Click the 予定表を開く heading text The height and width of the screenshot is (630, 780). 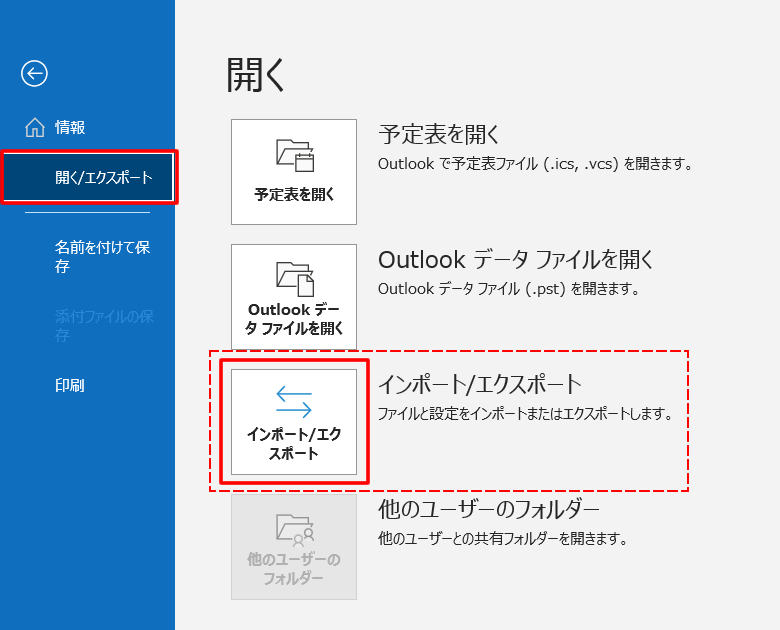coord(439,134)
